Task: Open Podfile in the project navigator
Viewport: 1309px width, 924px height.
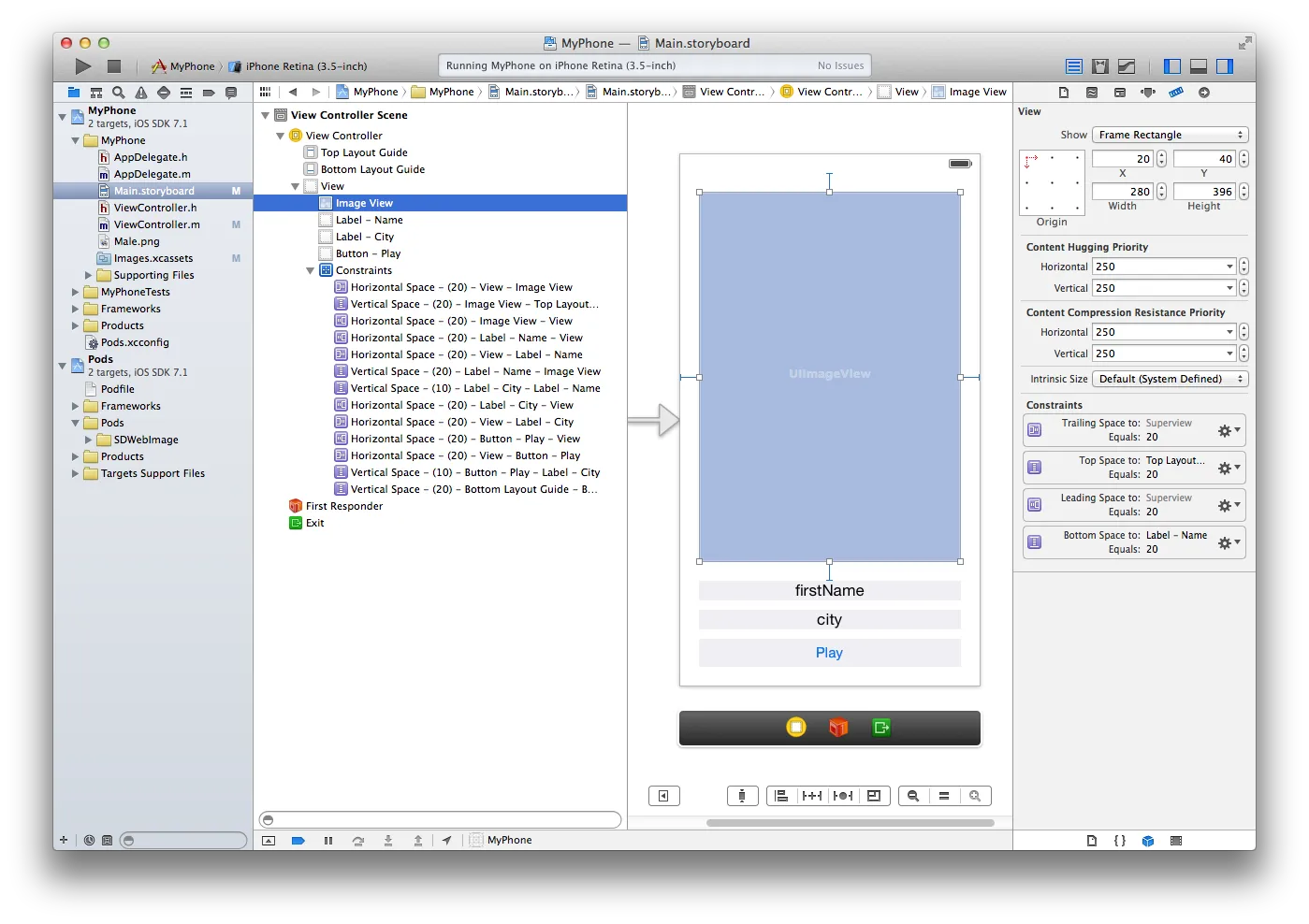Action: click(x=117, y=389)
